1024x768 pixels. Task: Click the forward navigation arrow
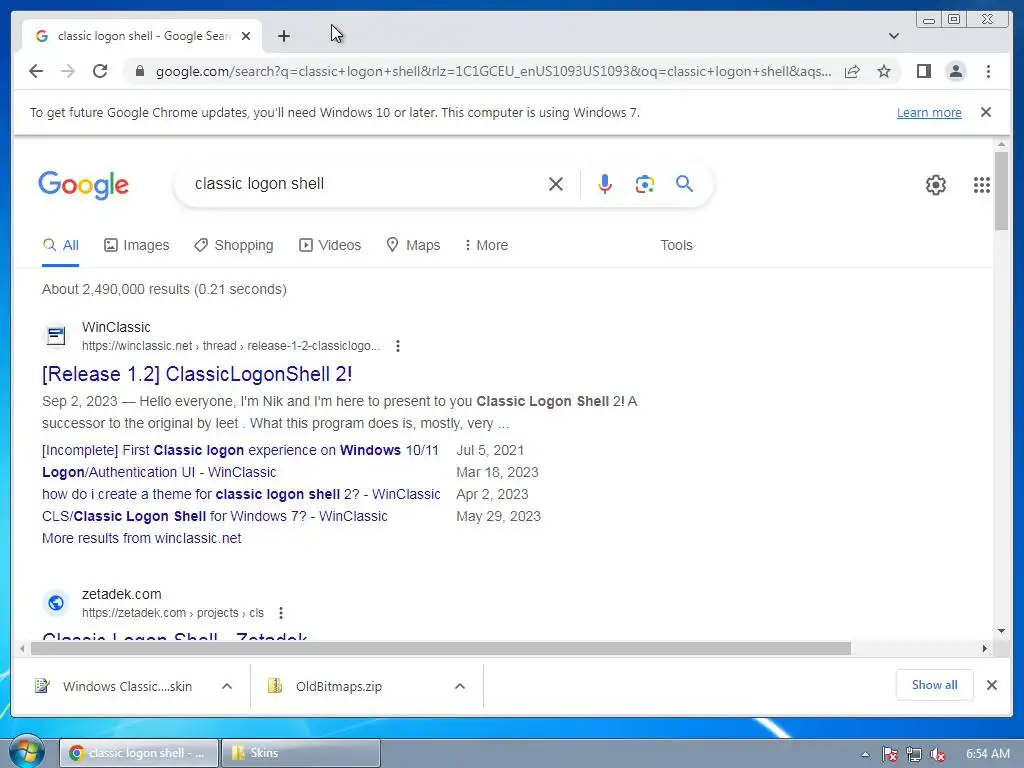click(x=68, y=71)
